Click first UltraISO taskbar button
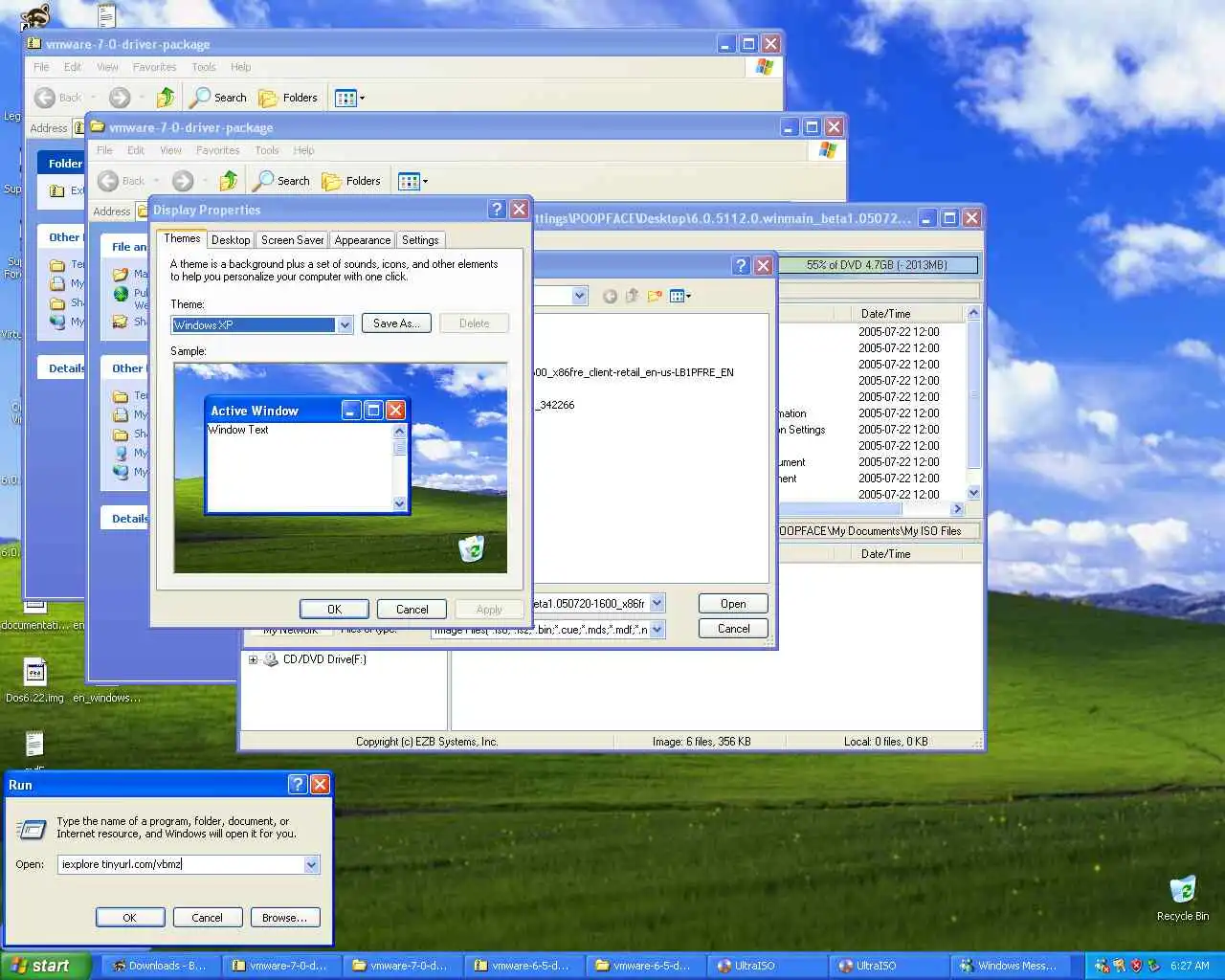The image size is (1225, 980). tap(768, 966)
